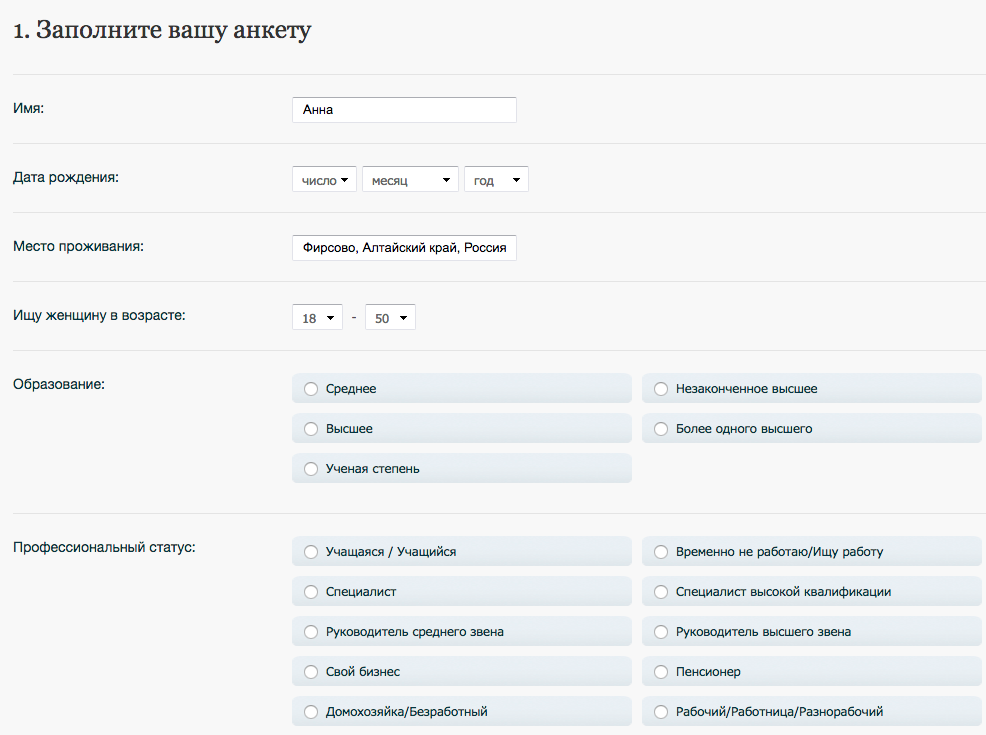This screenshot has width=986, height=735.
Task: Select Домохозяйка/Безработный status option
Action: point(462,712)
